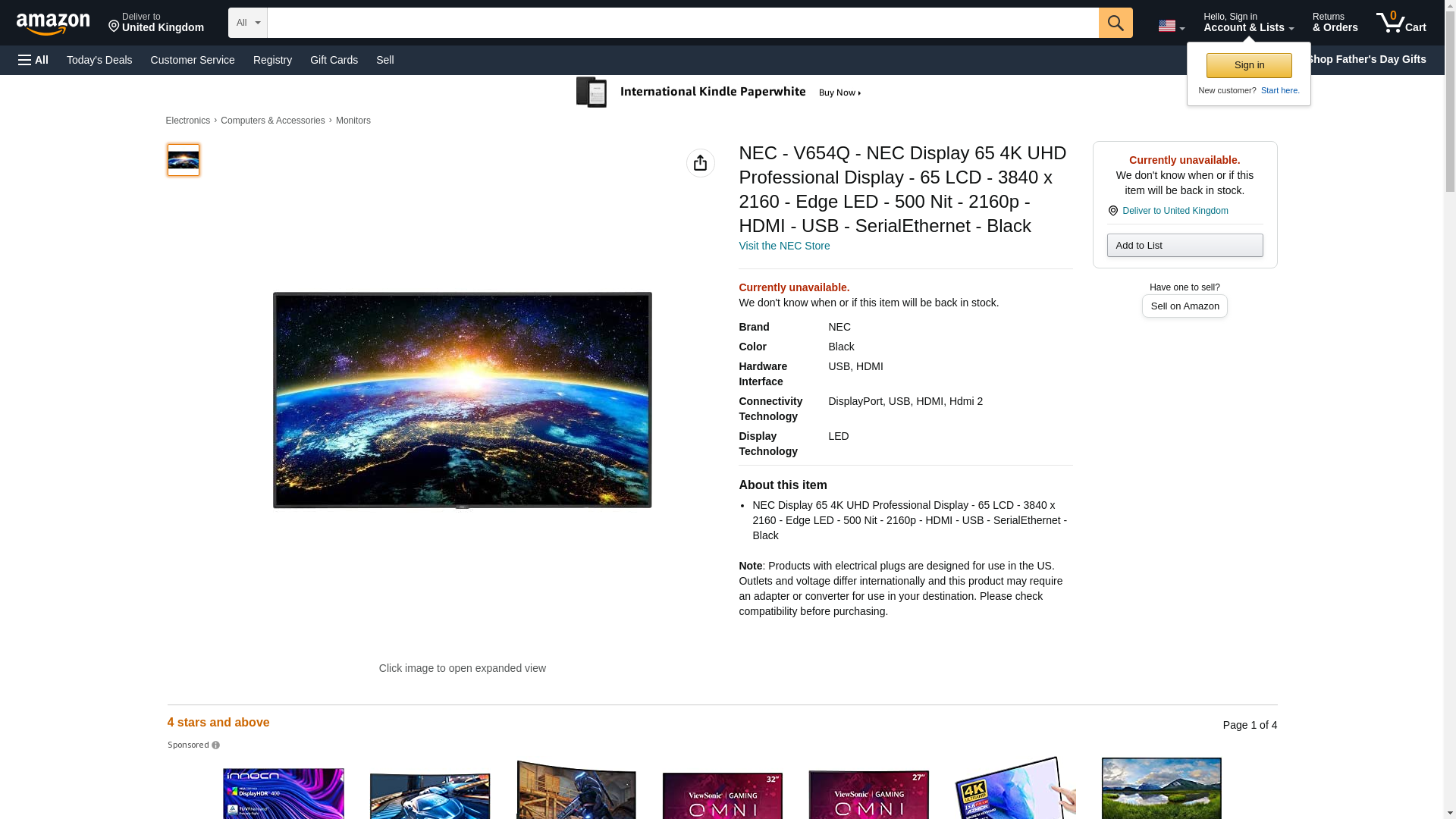Click Monitors breadcrumb link
Viewport: 1456px width, 819px height.
[x=353, y=121]
